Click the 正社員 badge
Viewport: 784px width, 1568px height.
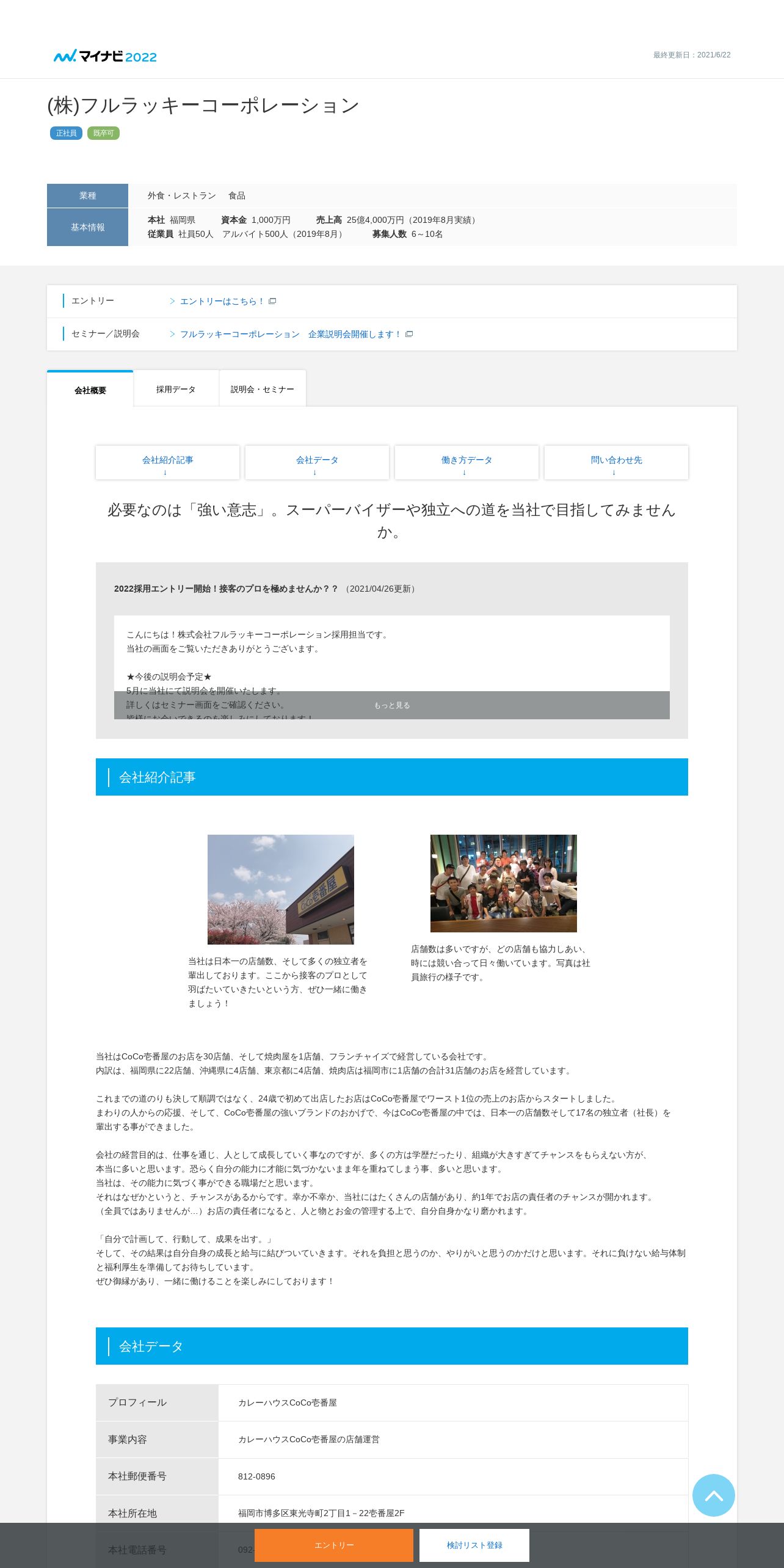(x=66, y=133)
